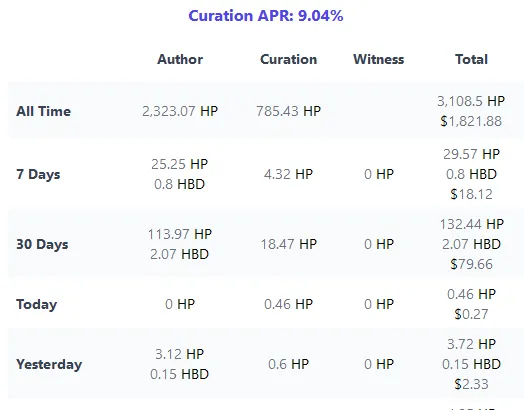524x410 pixels.
Task: Select the Total column header
Action: pos(471,59)
